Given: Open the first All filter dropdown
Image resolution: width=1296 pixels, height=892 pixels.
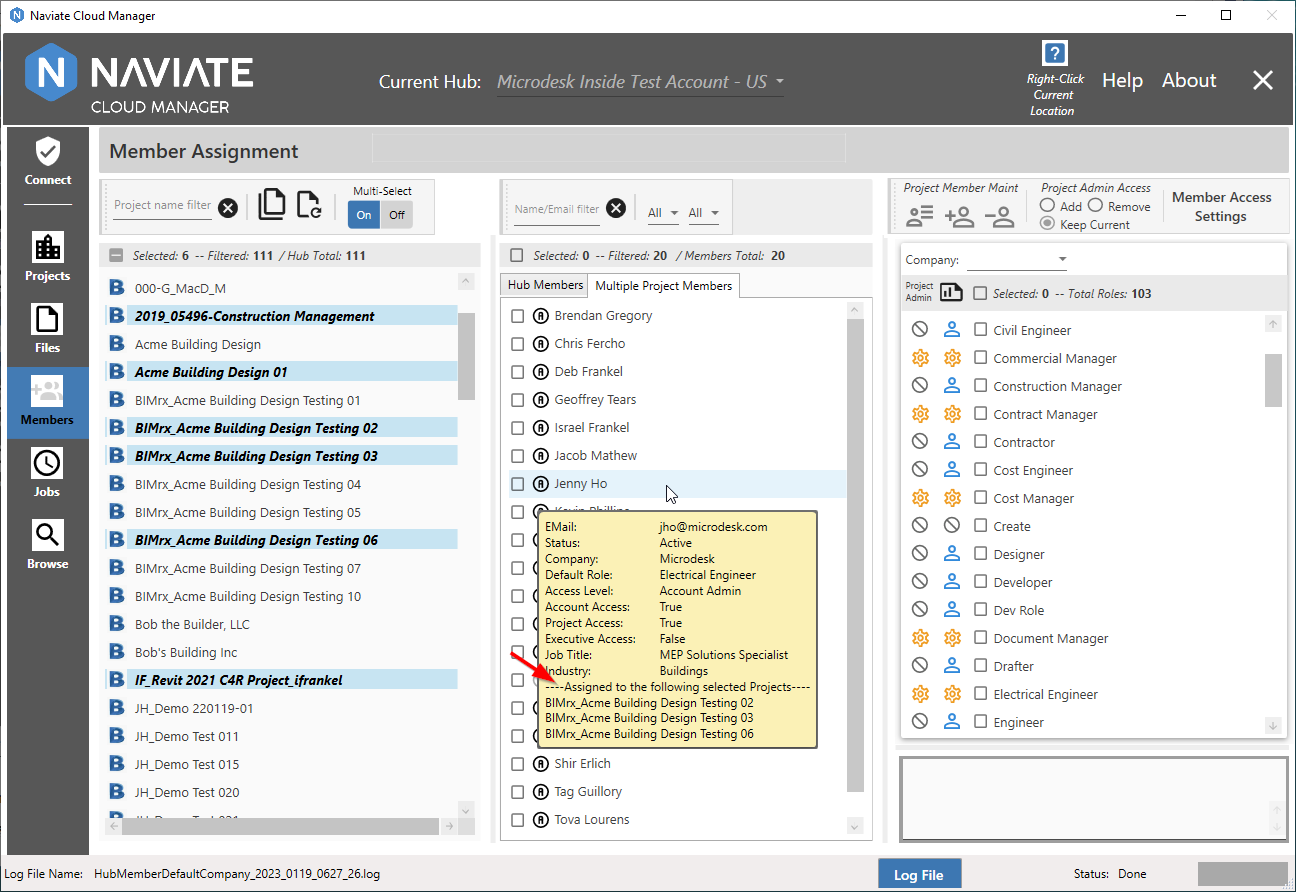Looking at the screenshot, I should (x=663, y=213).
